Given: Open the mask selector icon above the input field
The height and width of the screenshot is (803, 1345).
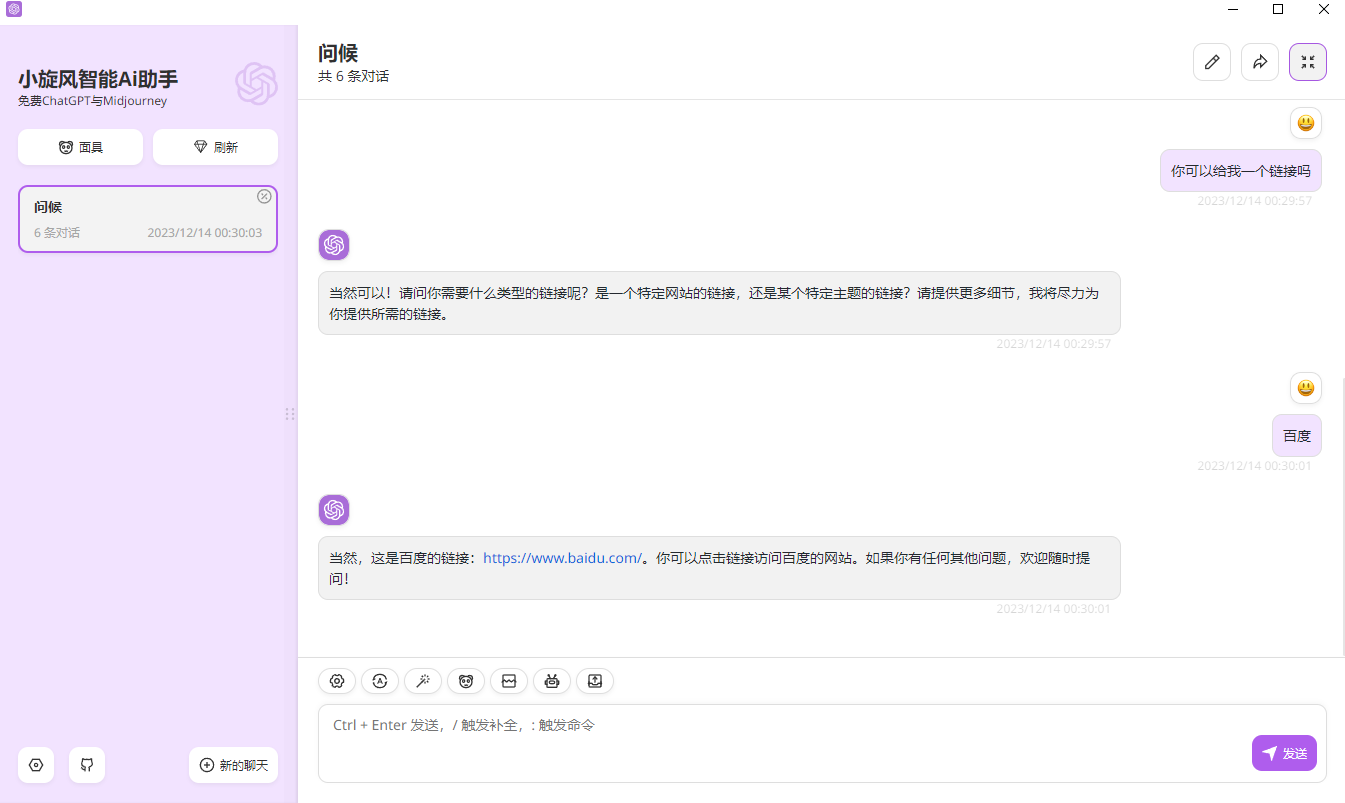Looking at the screenshot, I should [x=466, y=681].
